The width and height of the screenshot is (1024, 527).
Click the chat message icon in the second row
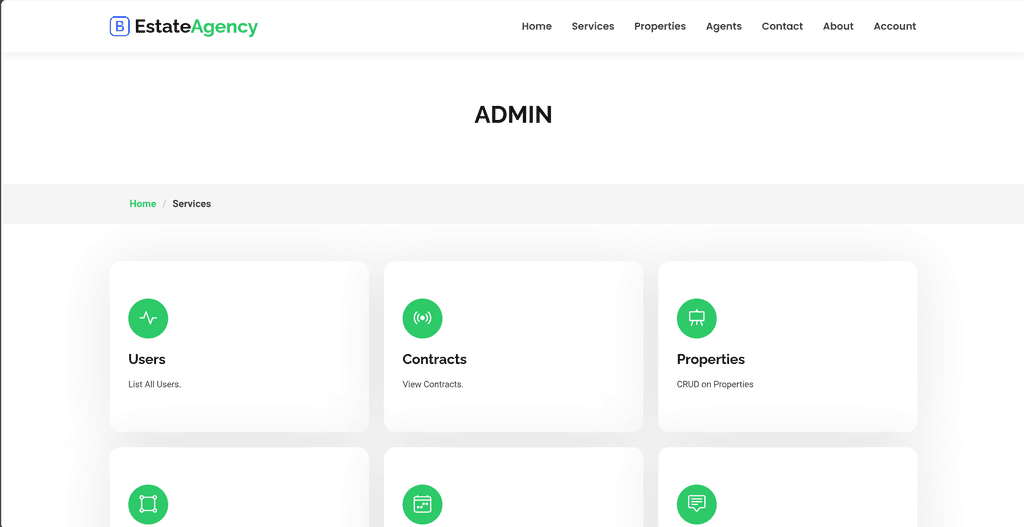click(x=697, y=504)
